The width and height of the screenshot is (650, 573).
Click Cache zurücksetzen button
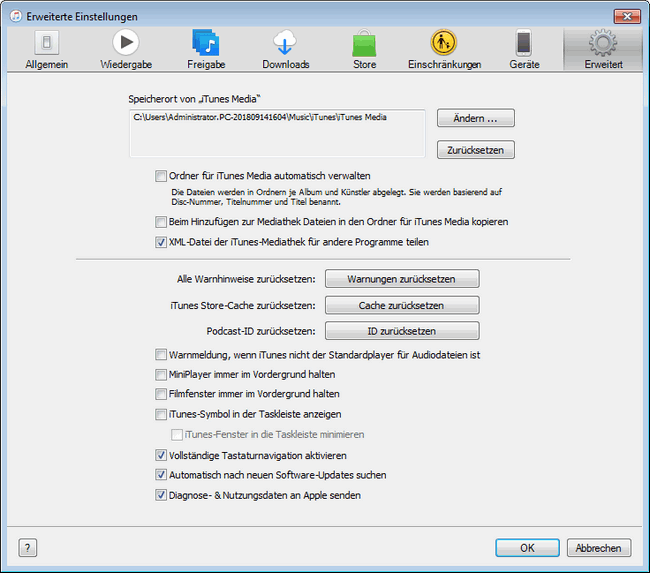(x=402, y=305)
